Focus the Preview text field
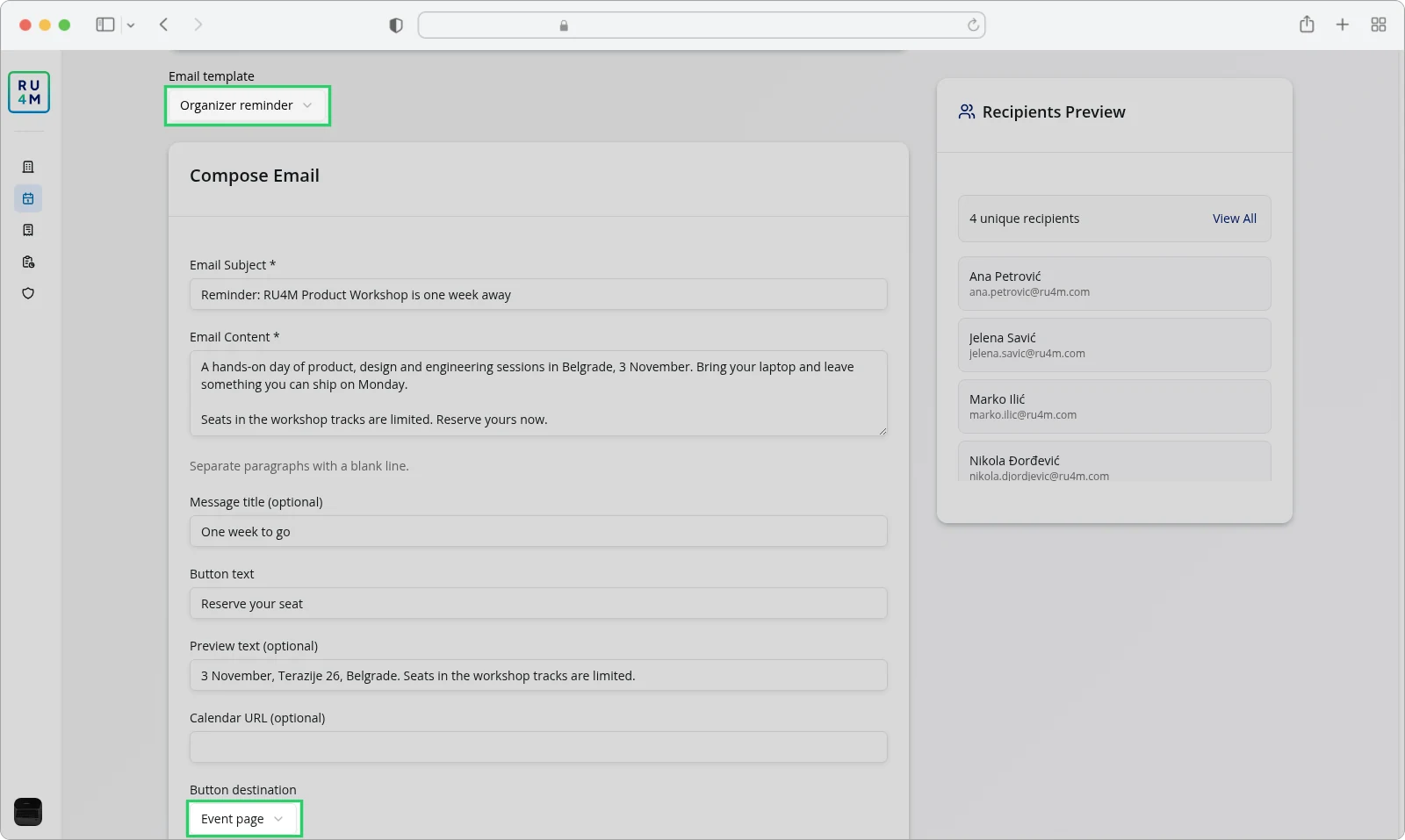This screenshot has width=1405, height=840. tap(538, 675)
